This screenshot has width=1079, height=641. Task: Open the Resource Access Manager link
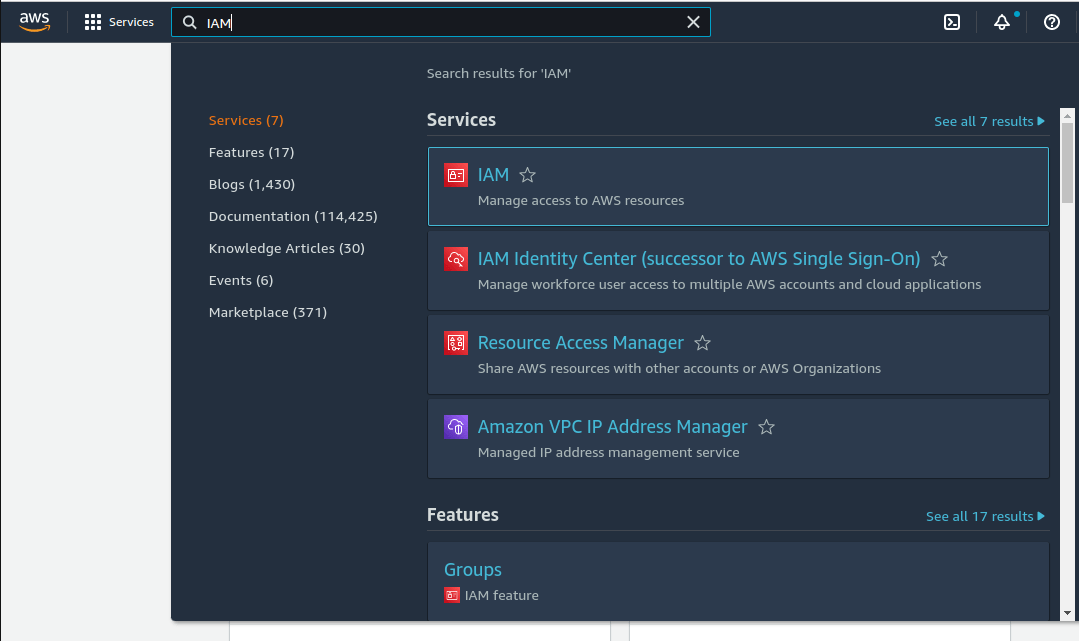(x=581, y=343)
